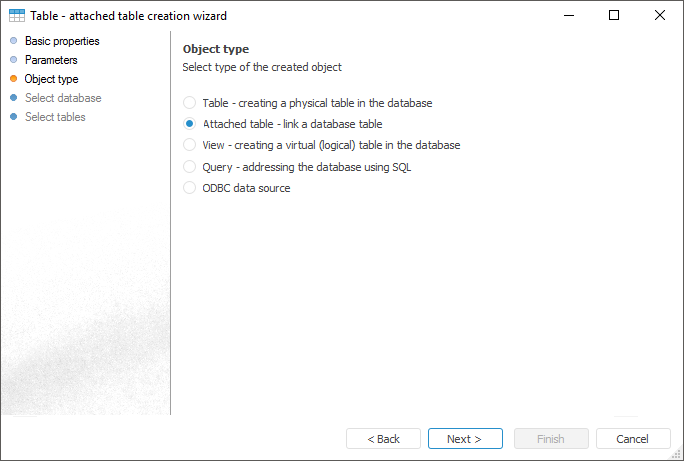Click the table wizard icon in title bar
Viewport: 684px width, 461px height.
point(17,16)
